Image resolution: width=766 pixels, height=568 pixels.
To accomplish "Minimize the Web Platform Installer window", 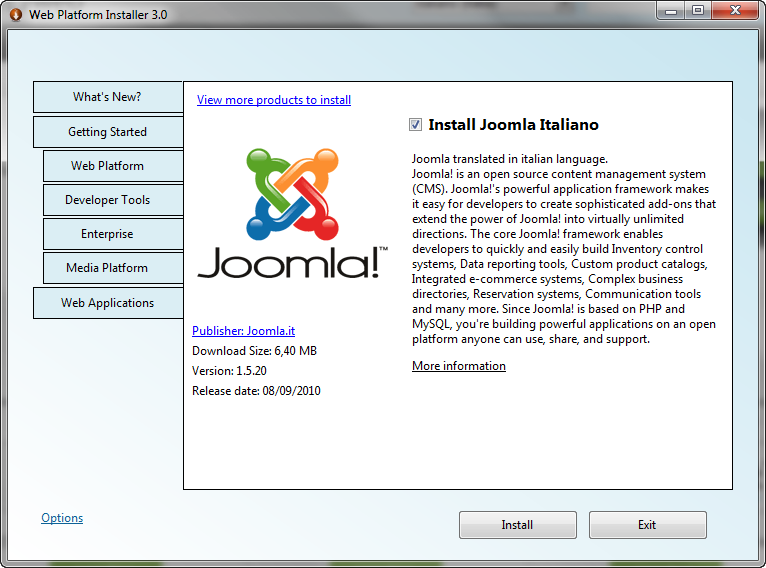I will (x=671, y=11).
